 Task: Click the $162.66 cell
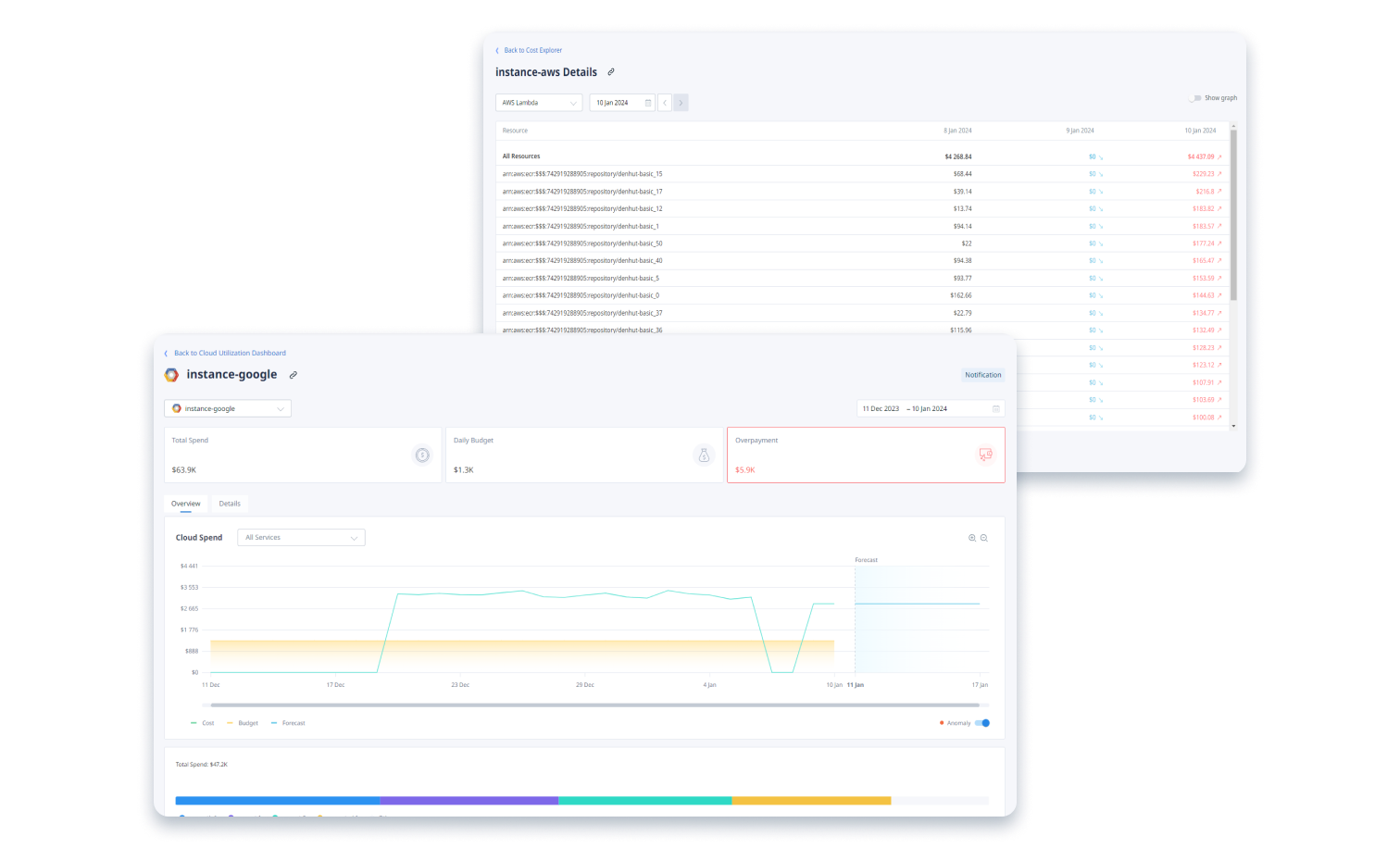(x=961, y=295)
